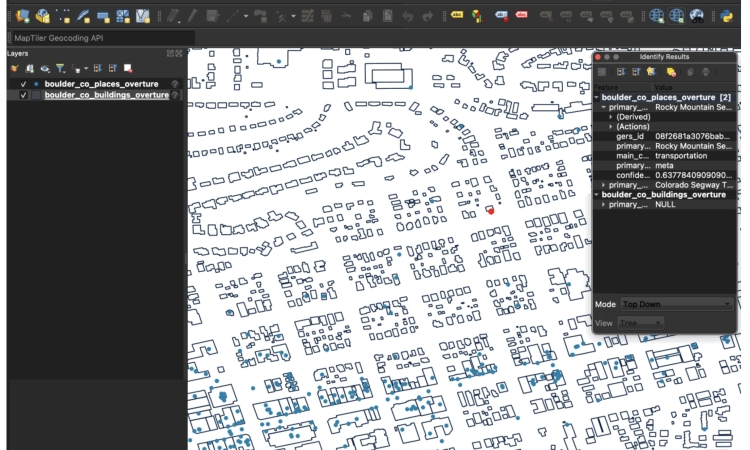
Task: Click Collapse All icon in Layers panel
Action: (112, 68)
